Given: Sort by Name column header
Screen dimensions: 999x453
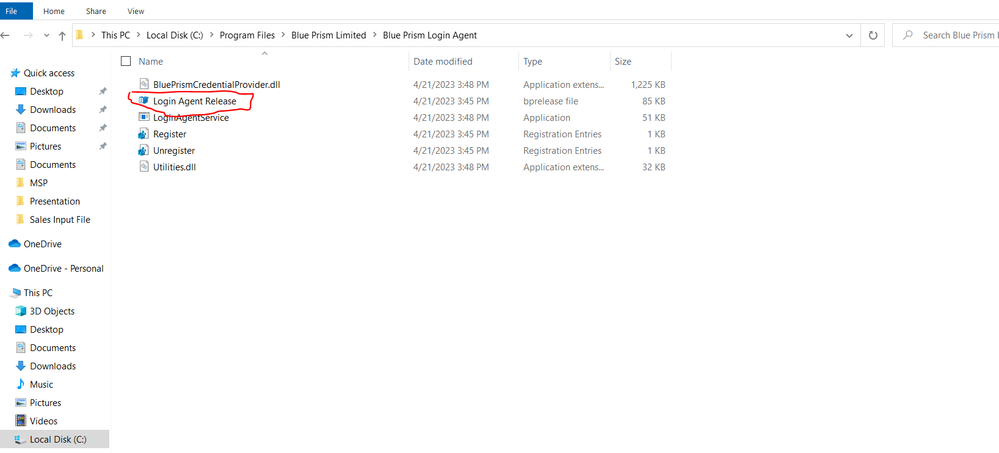Looking at the screenshot, I should pos(151,62).
